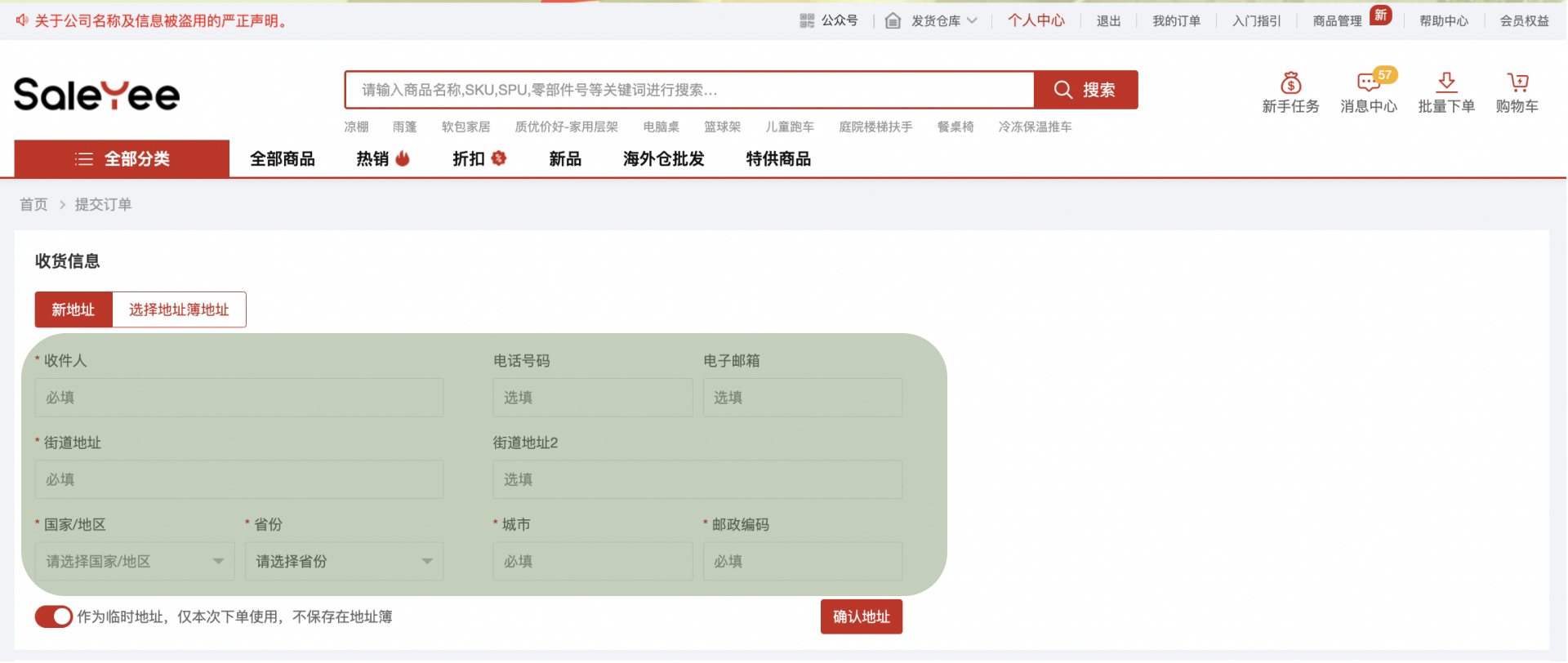Open the 海外仓批发 menu item
This screenshot has width=1568, height=663.
coord(663,159)
